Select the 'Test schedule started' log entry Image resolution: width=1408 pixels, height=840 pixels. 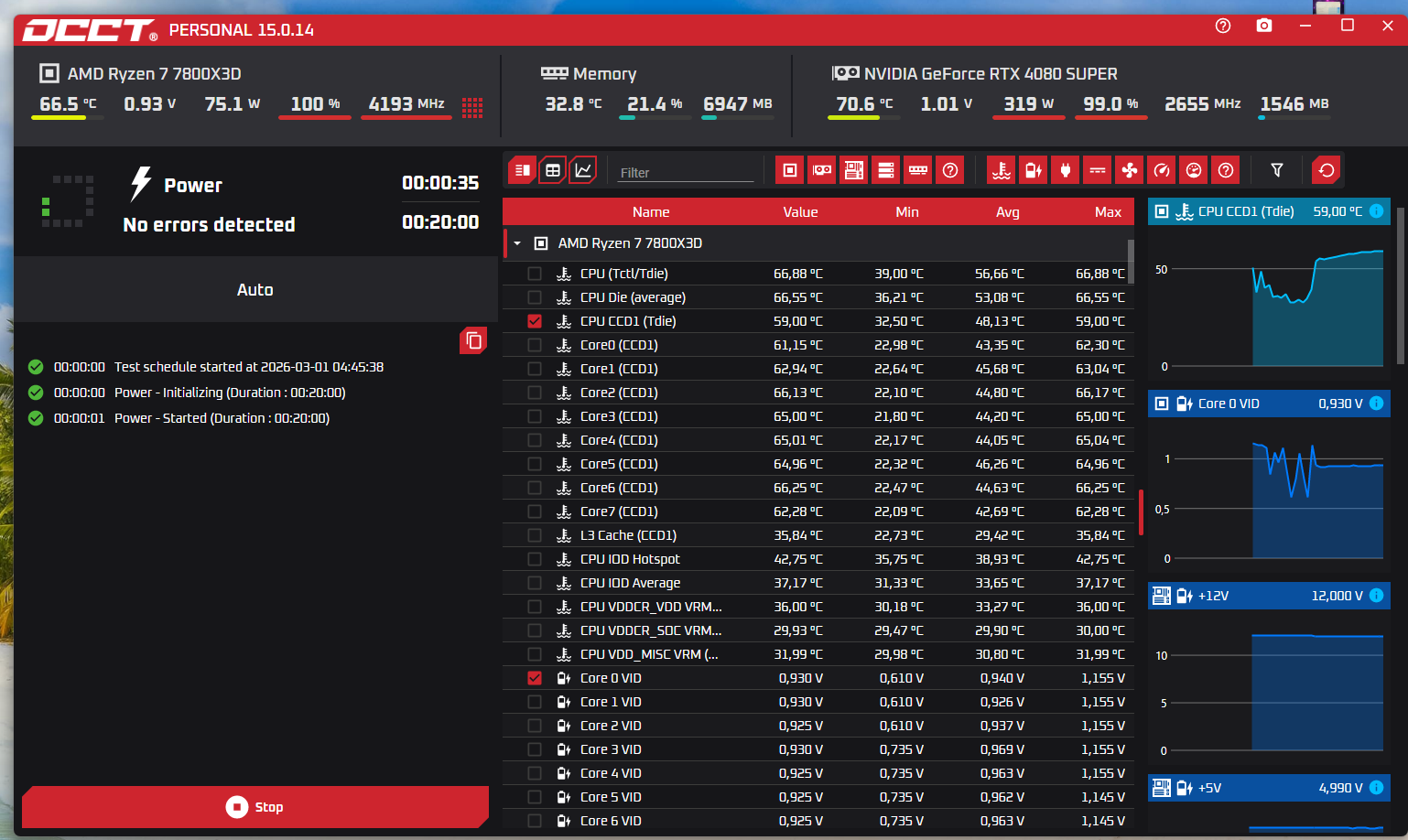point(205,367)
